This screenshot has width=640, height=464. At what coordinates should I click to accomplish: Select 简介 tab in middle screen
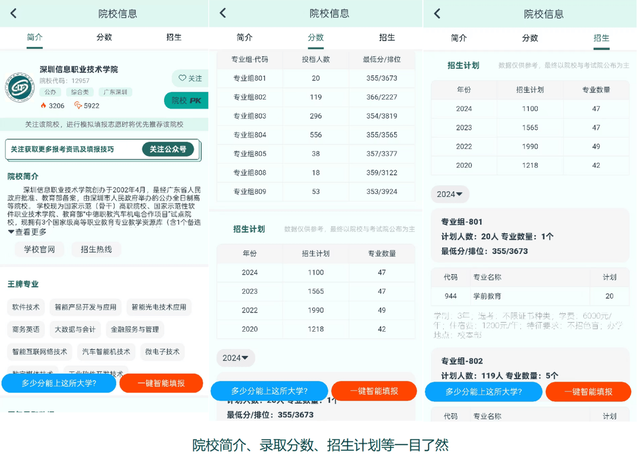244,38
